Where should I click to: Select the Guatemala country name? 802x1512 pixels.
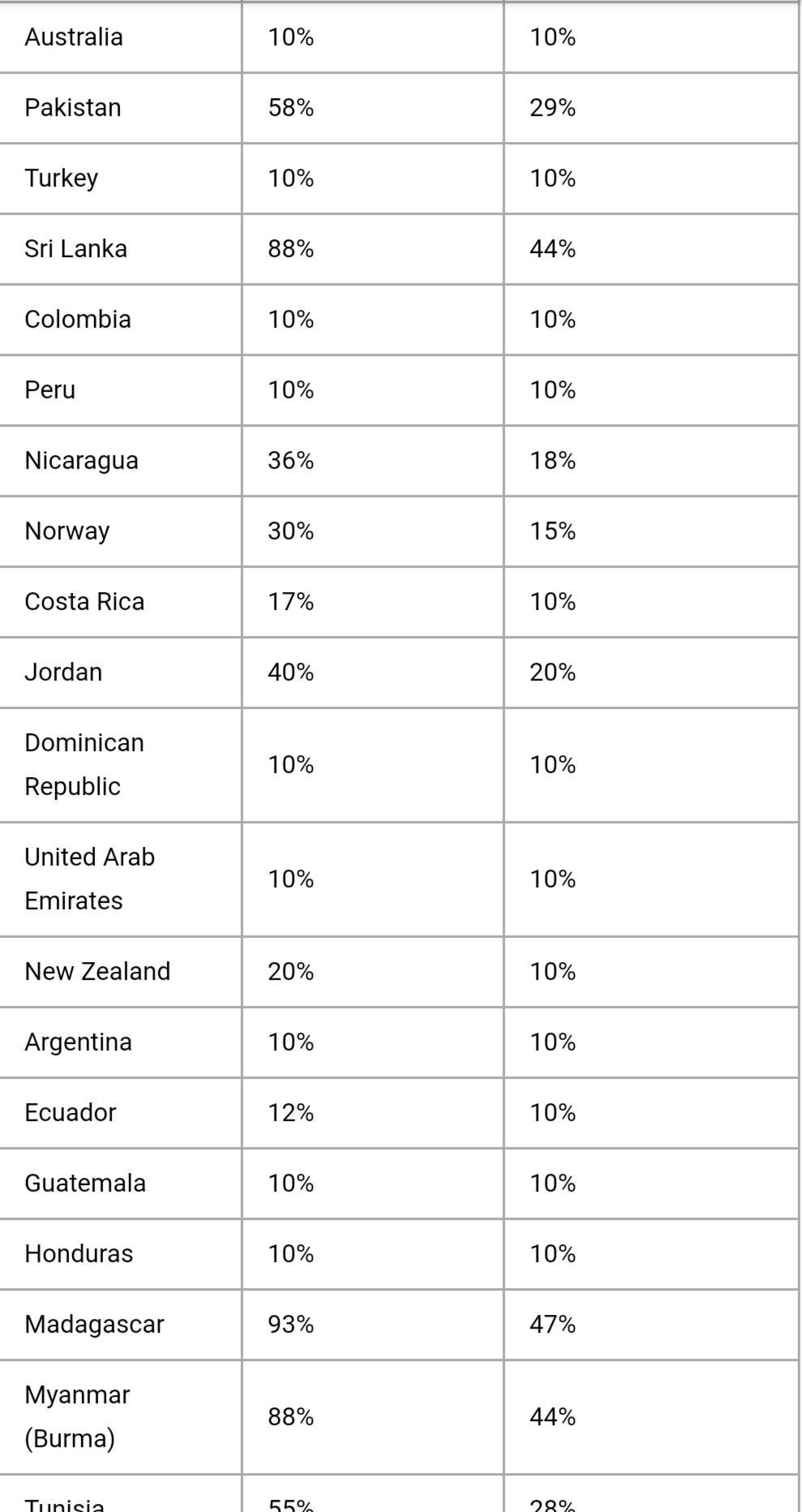(x=85, y=1183)
